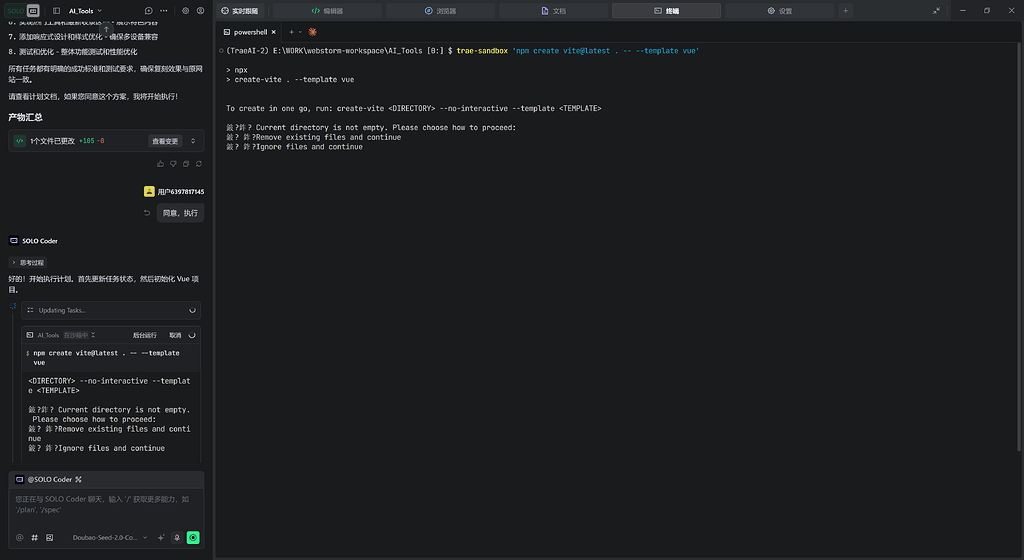
Task: Focus the chat input field
Action: click(x=106, y=505)
